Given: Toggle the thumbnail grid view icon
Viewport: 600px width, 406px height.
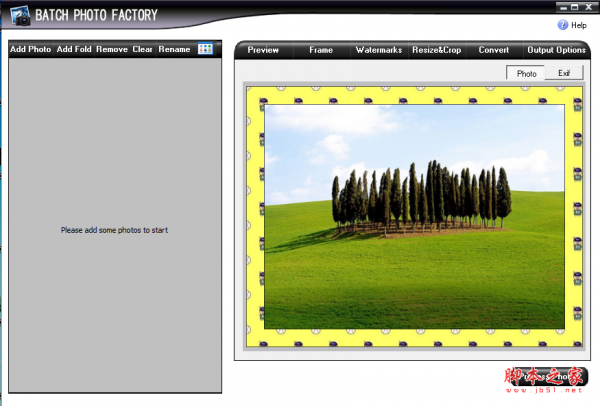Looking at the screenshot, I should click(205, 49).
